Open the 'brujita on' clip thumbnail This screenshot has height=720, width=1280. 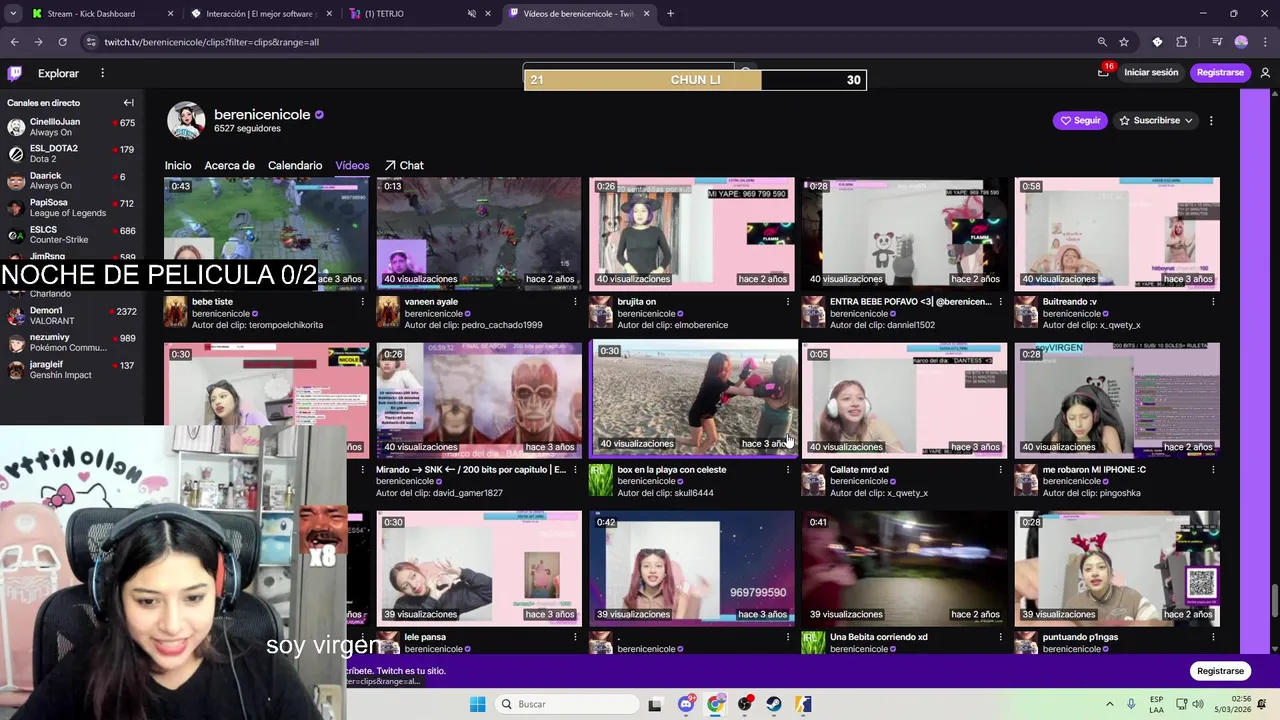click(x=692, y=234)
